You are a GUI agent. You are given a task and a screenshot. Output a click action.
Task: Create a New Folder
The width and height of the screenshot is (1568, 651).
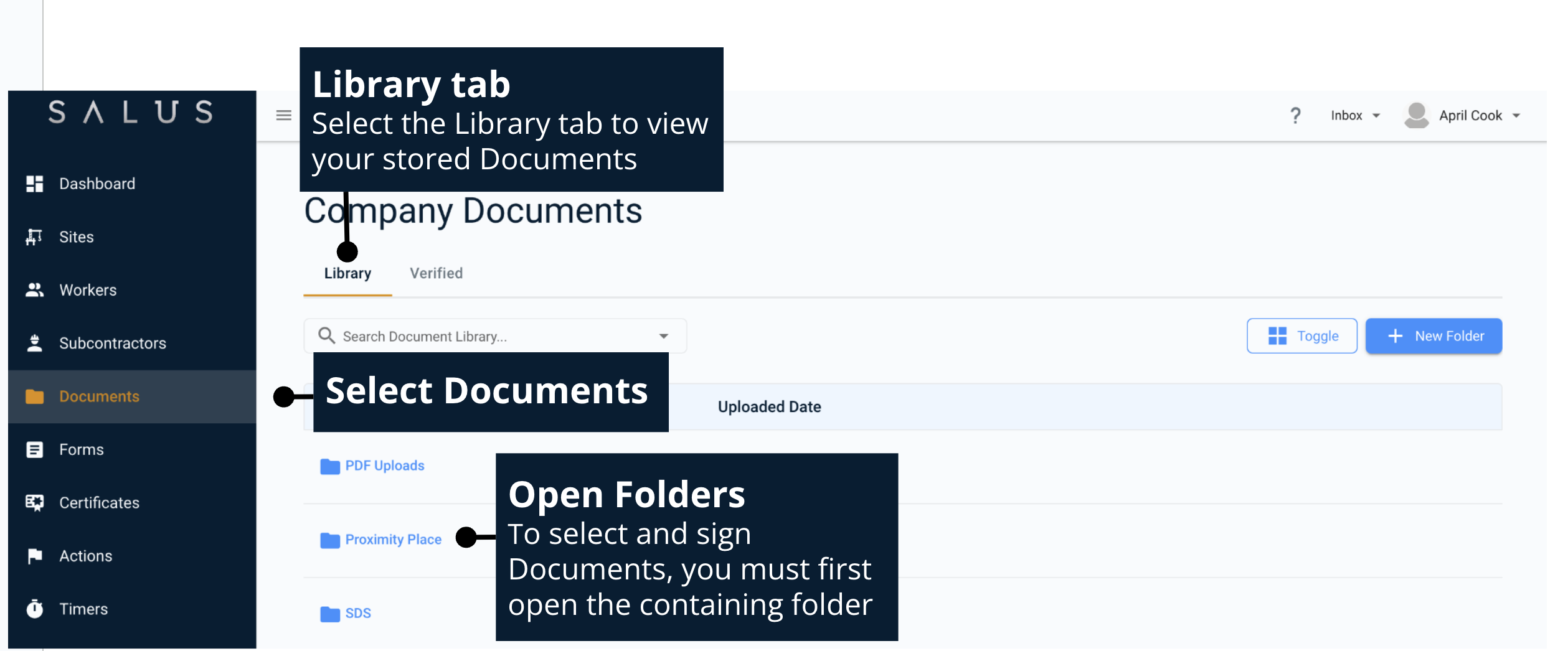tap(1433, 335)
